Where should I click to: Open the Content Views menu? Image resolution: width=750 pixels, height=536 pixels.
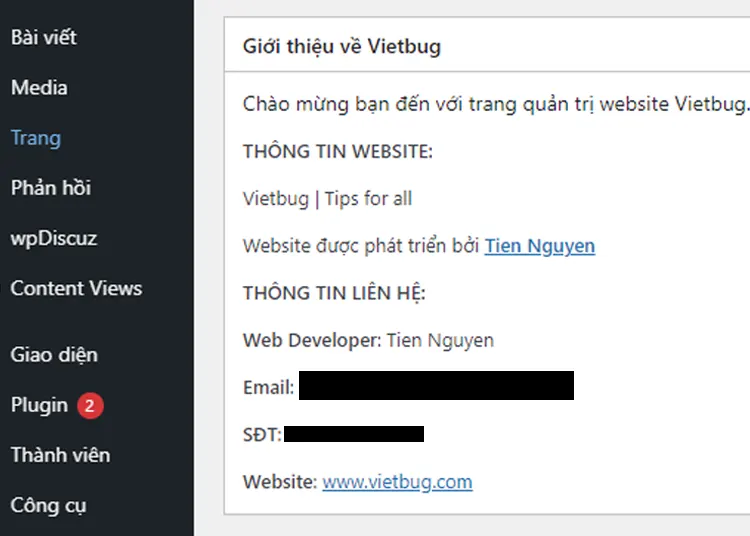[x=76, y=289]
